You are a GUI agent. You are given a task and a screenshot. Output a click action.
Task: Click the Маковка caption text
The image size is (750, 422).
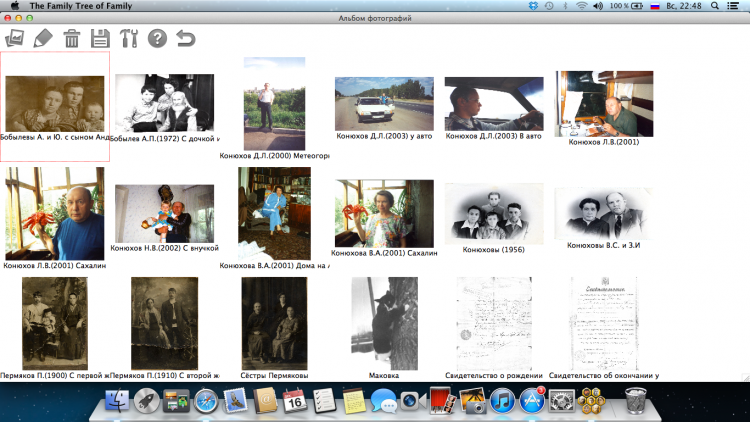tap(384, 376)
